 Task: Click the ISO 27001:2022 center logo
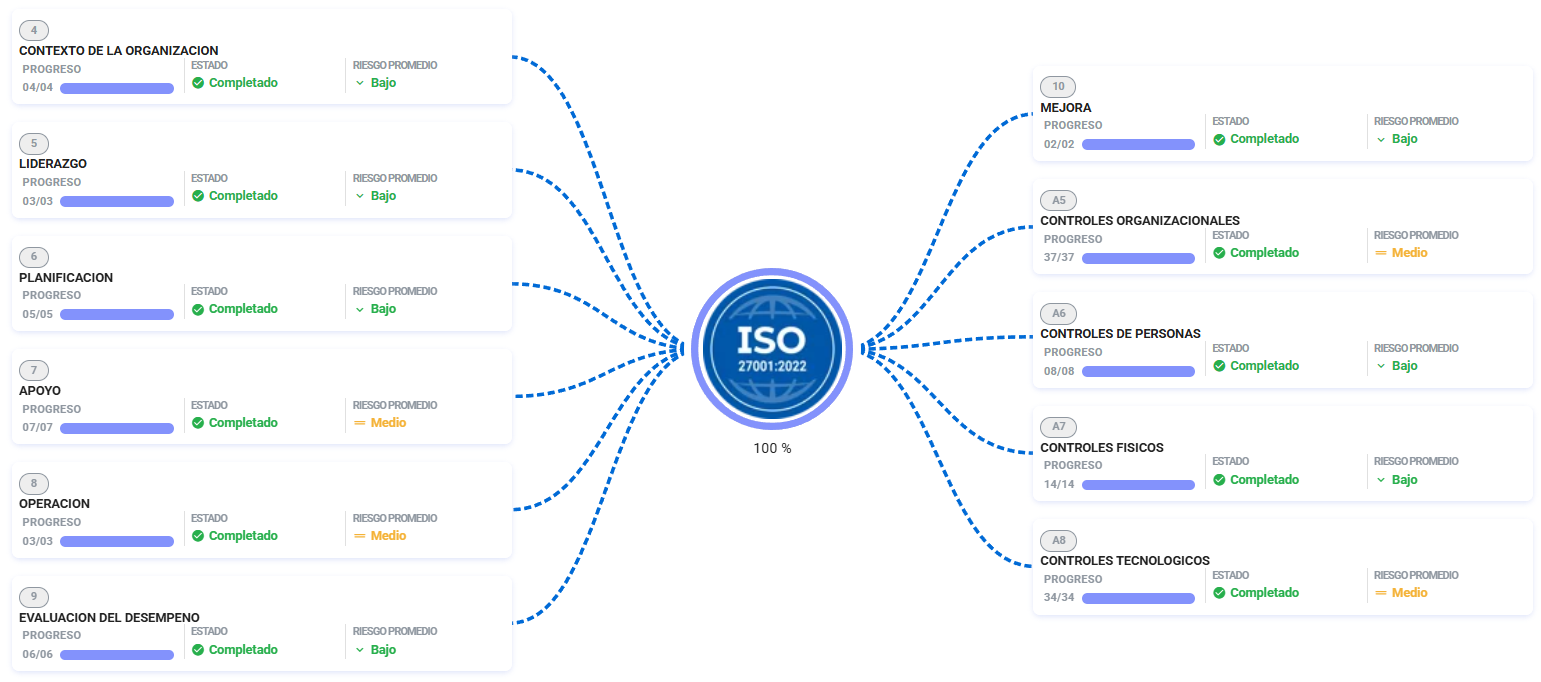772,349
